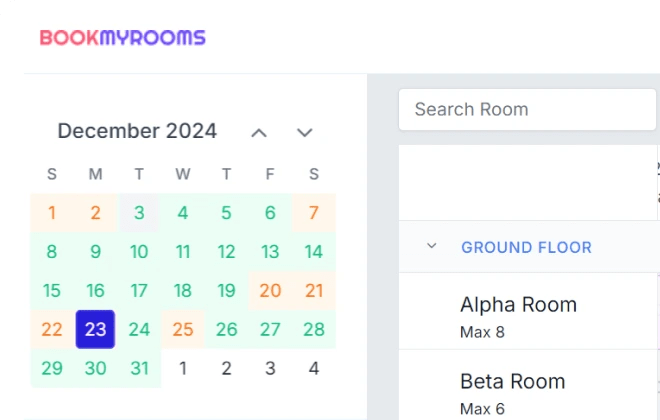Select December 9 date
Image resolution: width=660 pixels, height=420 pixels.
(95, 252)
